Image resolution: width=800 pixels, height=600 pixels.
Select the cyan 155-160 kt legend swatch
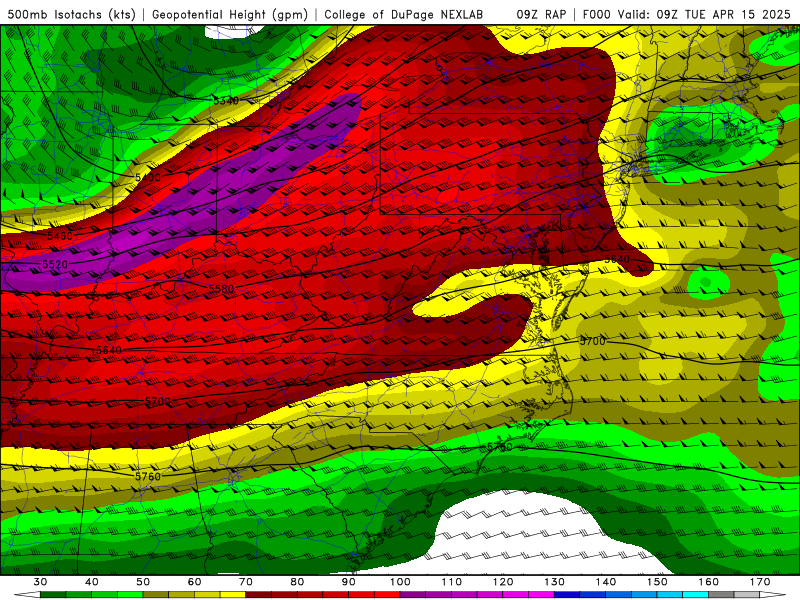[695, 595]
